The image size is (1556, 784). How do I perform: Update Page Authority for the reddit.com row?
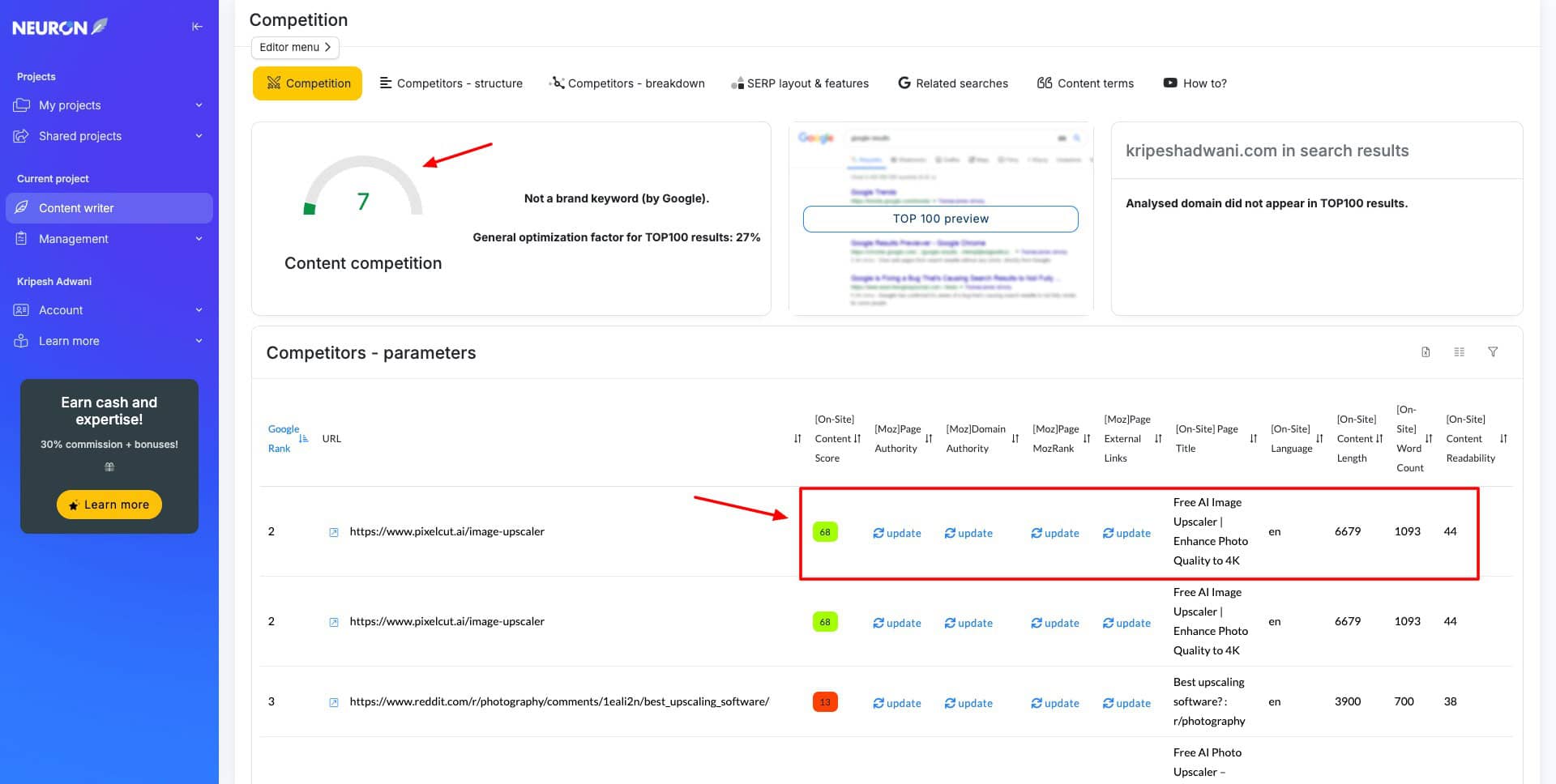[x=897, y=703]
